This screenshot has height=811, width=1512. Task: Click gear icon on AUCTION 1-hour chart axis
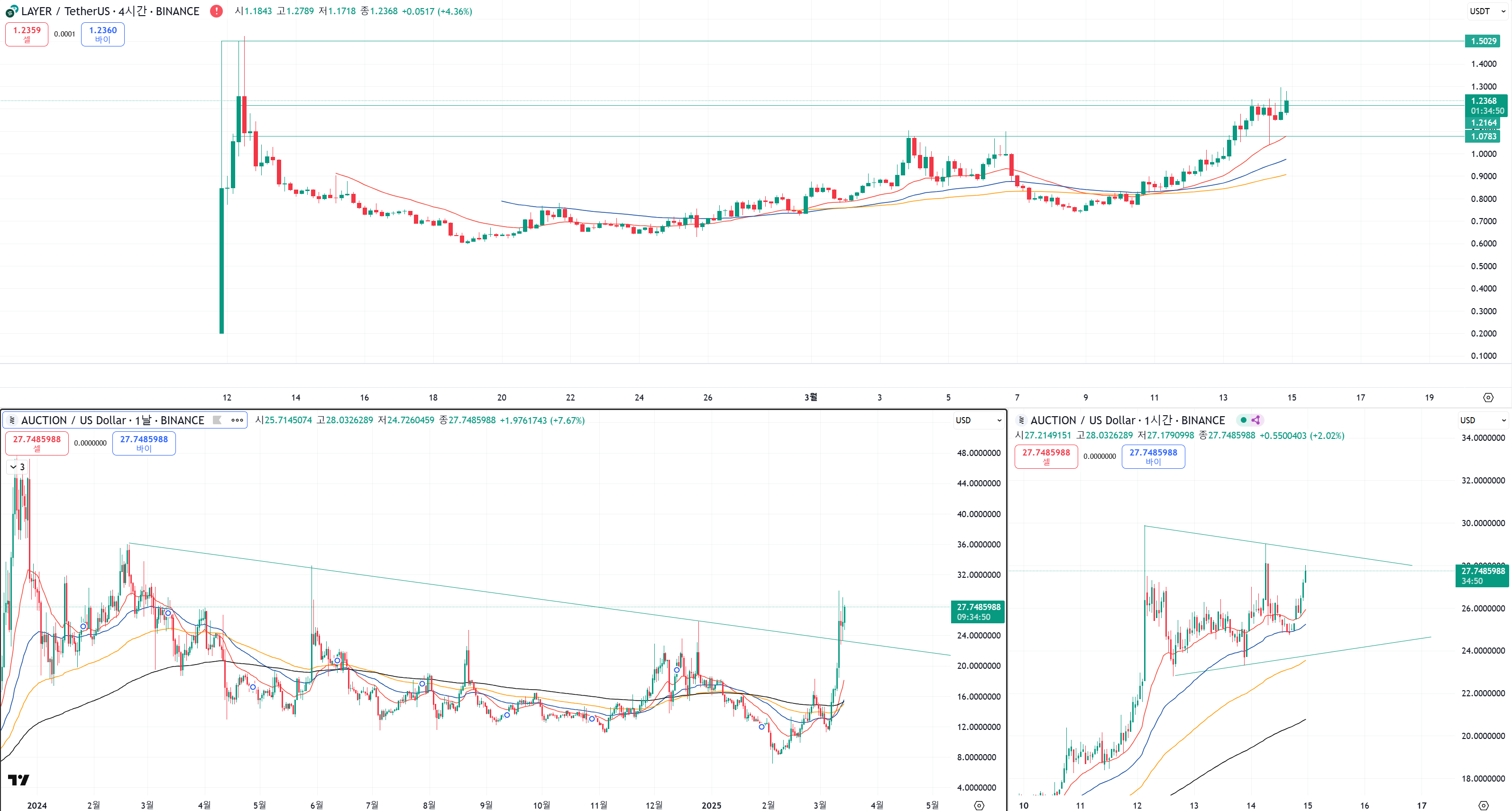(x=1483, y=805)
